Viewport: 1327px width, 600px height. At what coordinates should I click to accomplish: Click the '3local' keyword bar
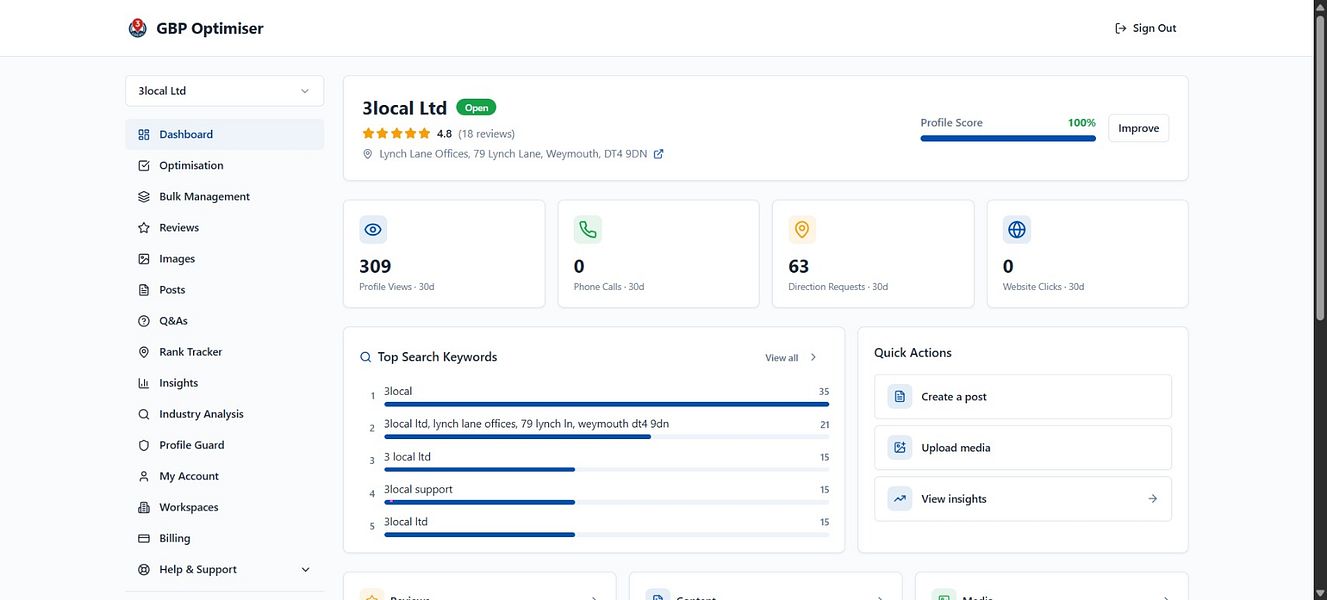point(606,404)
